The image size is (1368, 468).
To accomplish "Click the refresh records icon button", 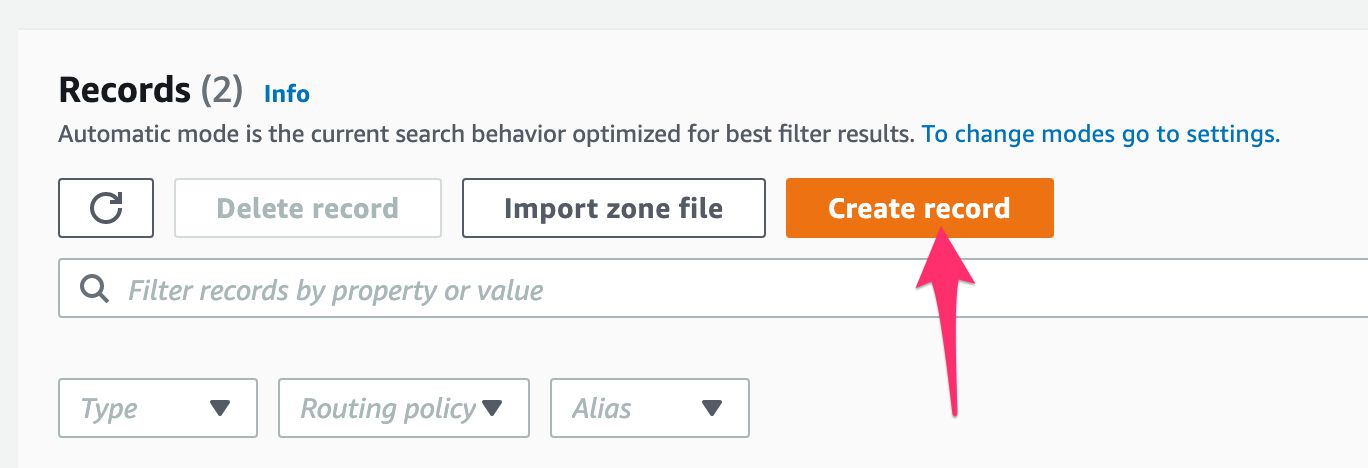I will (x=106, y=208).
